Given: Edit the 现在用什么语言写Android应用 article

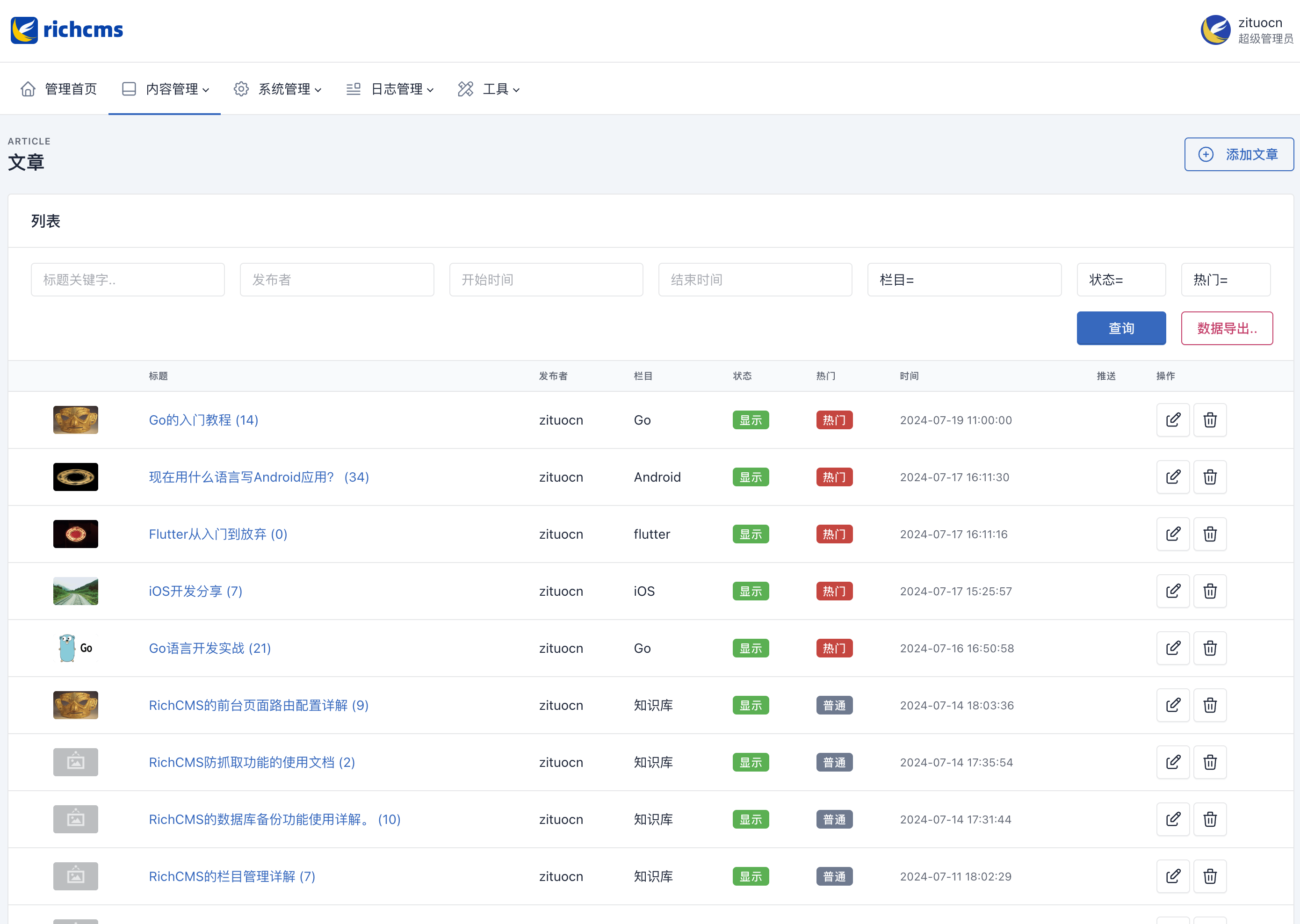Looking at the screenshot, I should click(1172, 477).
